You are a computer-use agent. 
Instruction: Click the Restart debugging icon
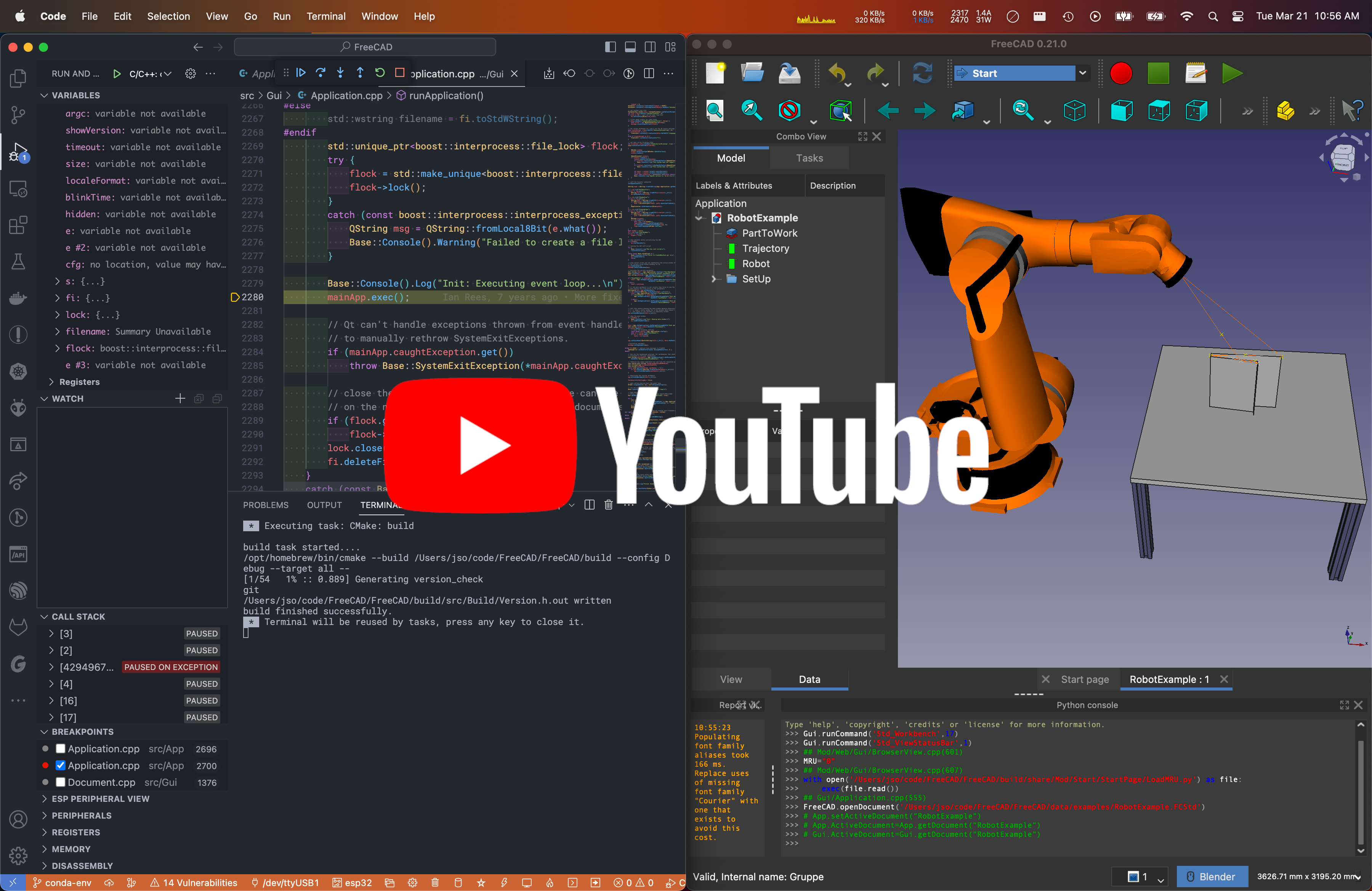coord(380,73)
